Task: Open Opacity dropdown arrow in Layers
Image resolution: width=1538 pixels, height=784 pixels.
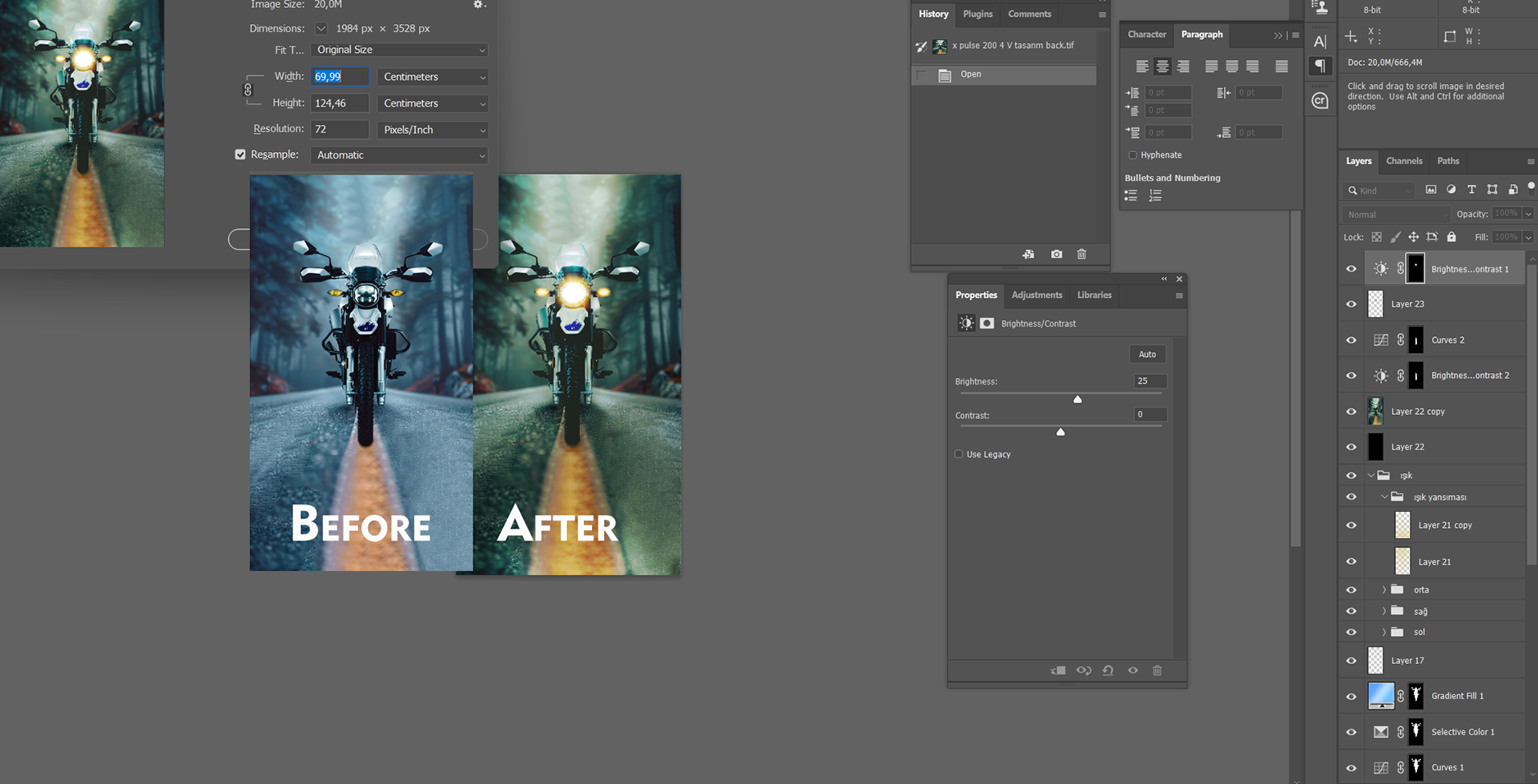Action: tap(1528, 214)
